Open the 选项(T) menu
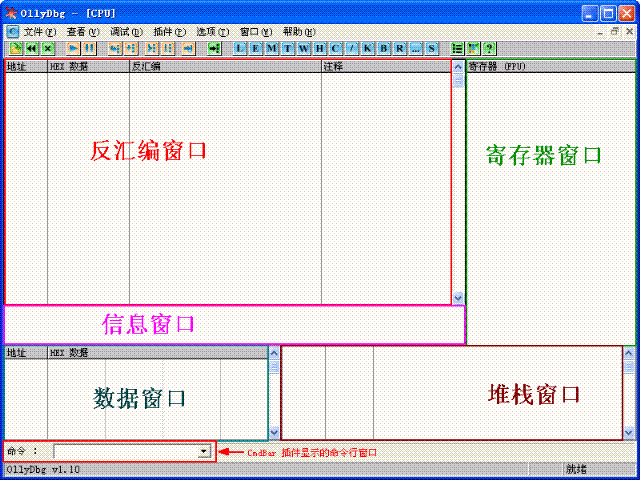Viewport: 640px width, 480px height. (x=213, y=32)
